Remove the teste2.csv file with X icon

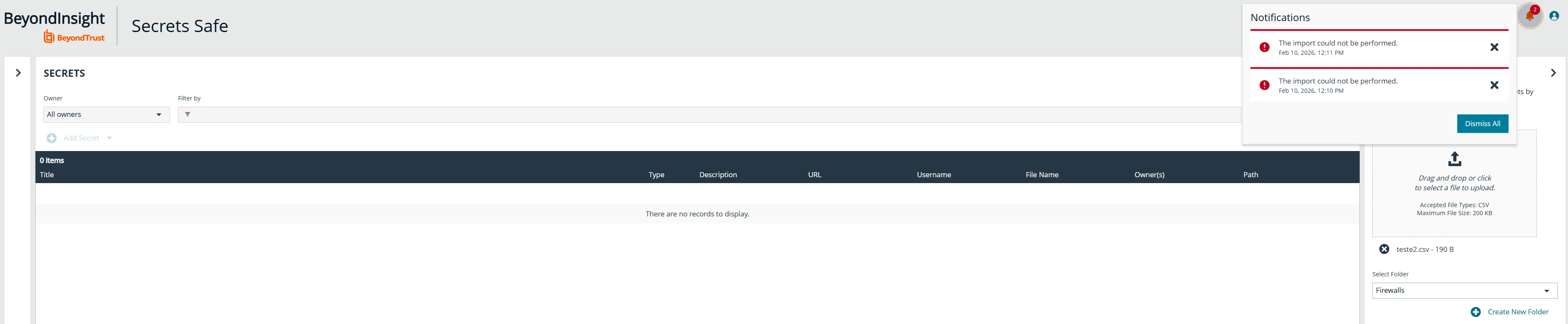tap(1384, 249)
